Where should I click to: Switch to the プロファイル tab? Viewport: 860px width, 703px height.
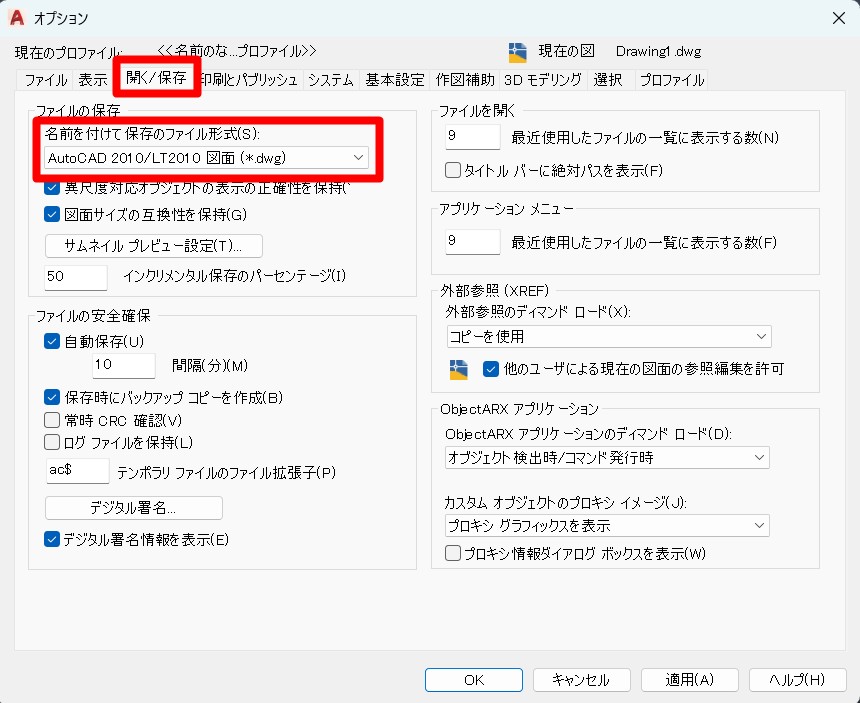point(671,80)
